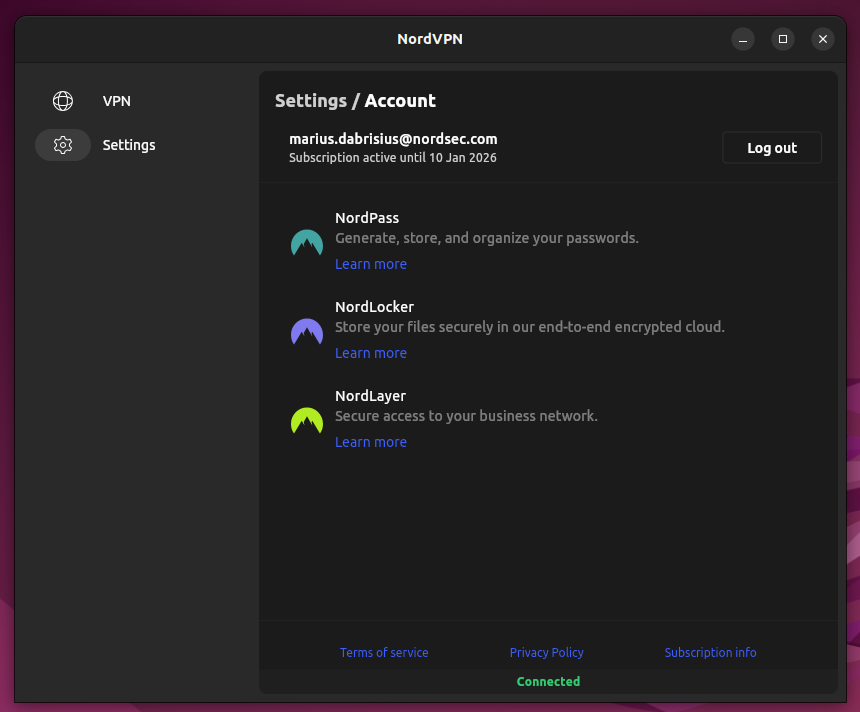The image size is (860, 712).
Task: Go back via the Settings breadcrumb
Action: 310,101
